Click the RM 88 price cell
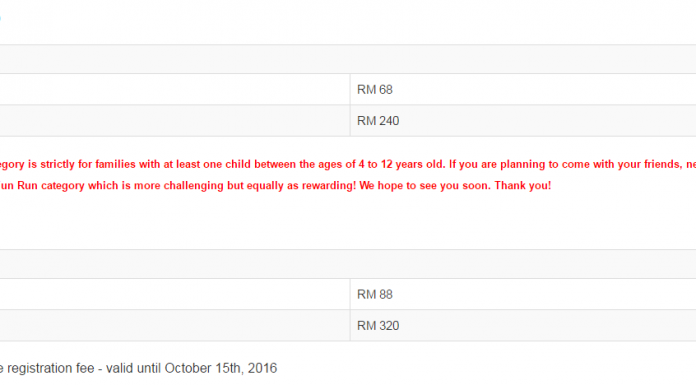The height and width of the screenshot is (385, 696). click(x=523, y=294)
